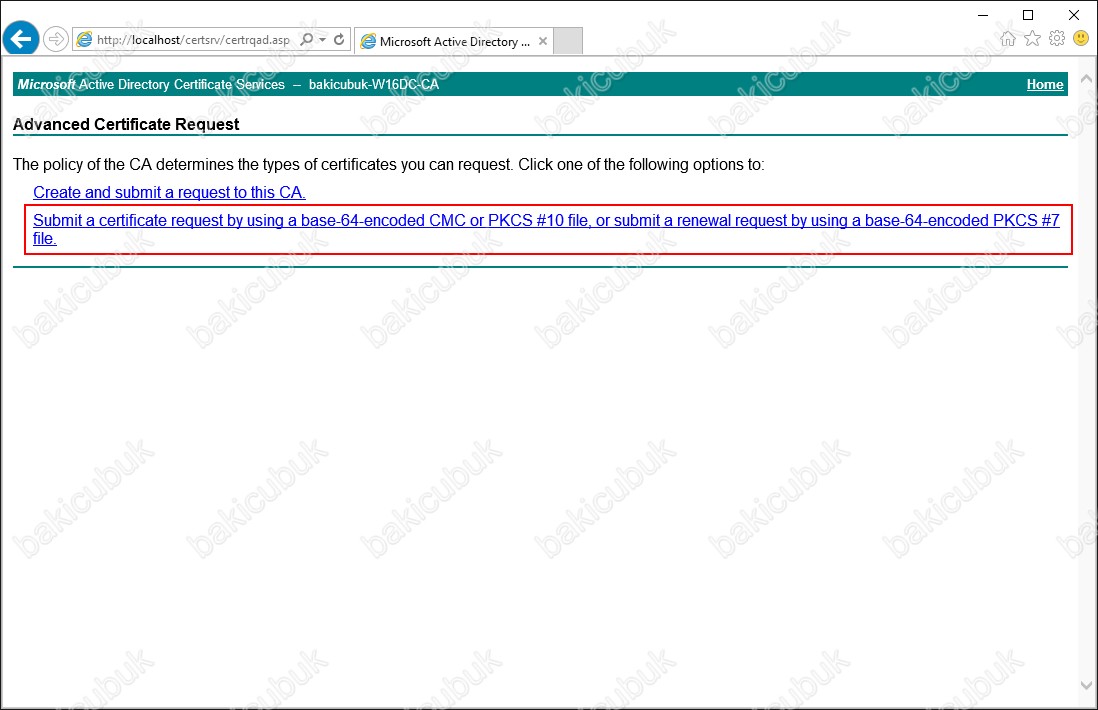
Task: Minimize the browser window
Action: [983, 15]
